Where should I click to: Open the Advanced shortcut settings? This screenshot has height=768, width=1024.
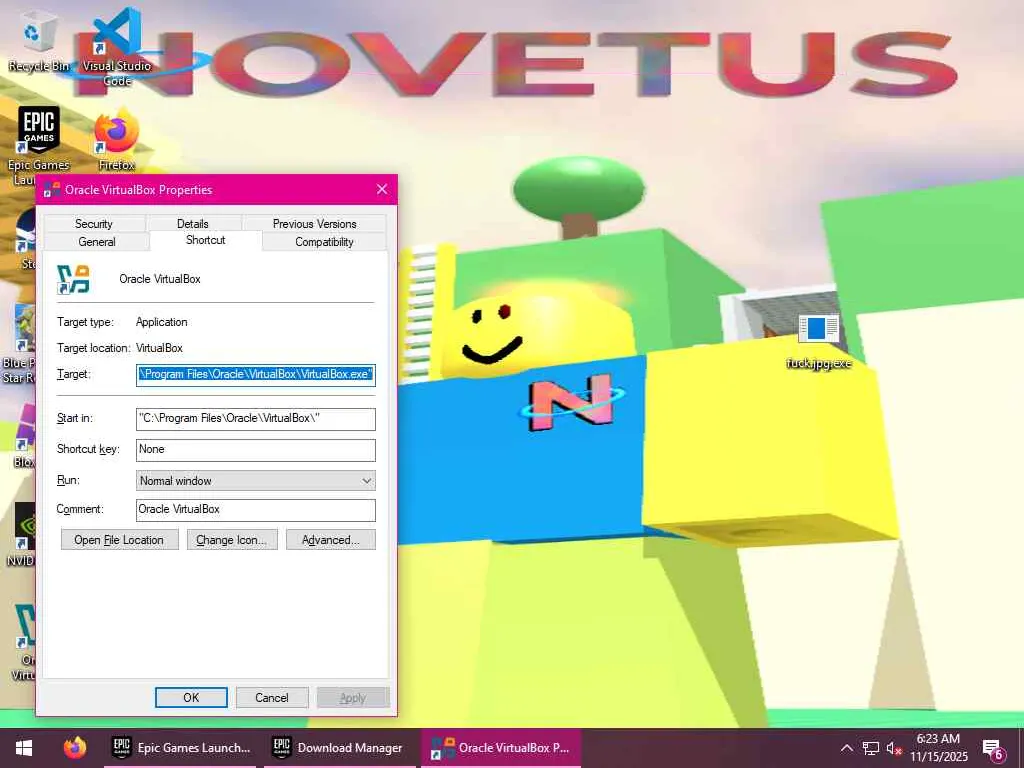(x=330, y=540)
